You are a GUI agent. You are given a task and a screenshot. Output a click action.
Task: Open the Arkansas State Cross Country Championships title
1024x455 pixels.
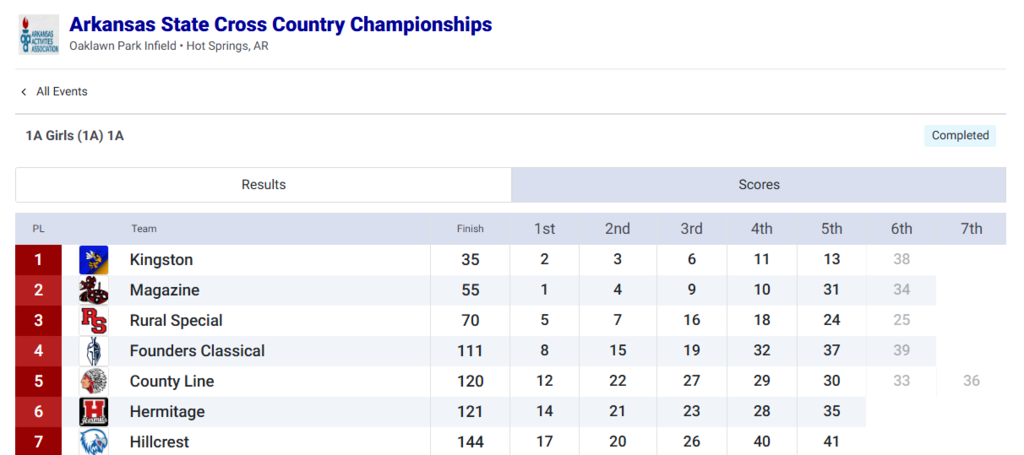click(280, 24)
